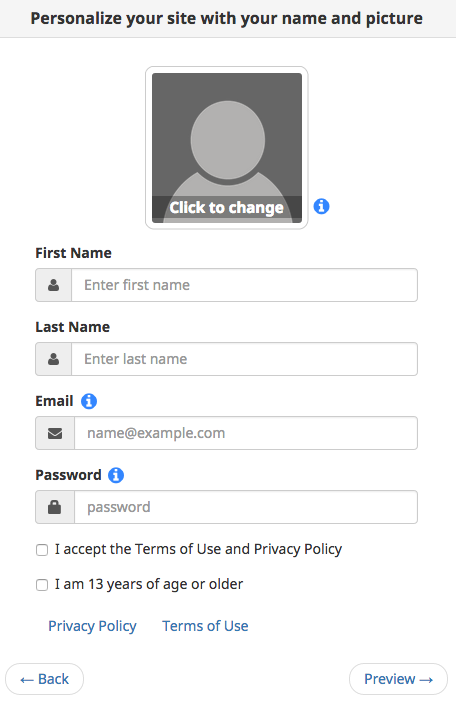Click the info icon next to Password

[x=116, y=475]
